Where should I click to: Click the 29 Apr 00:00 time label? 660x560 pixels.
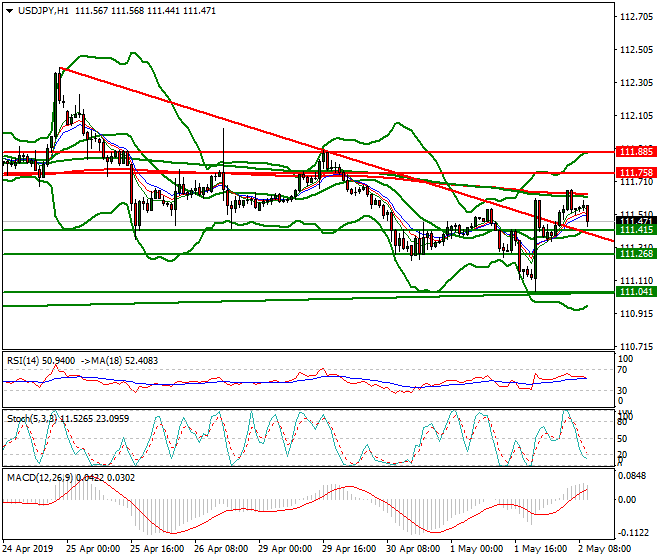[x=285, y=549]
